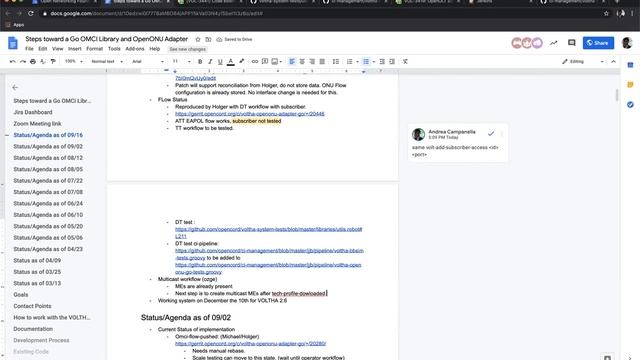Viewport: 640px width, 360px height.
Task: Open the View menu
Action: pos(58,49)
